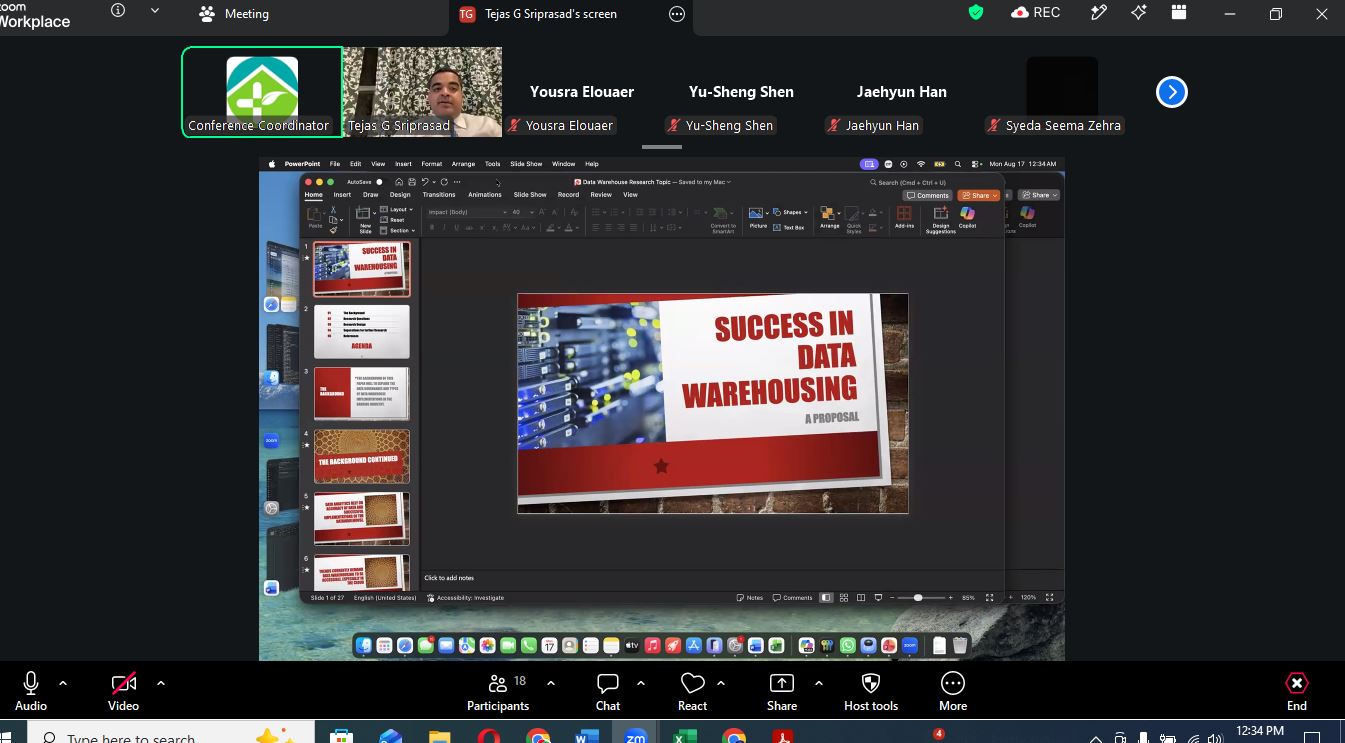Click Accessibility: Investigate in status bar
Screen dimensions: 1345x743
coord(465,598)
